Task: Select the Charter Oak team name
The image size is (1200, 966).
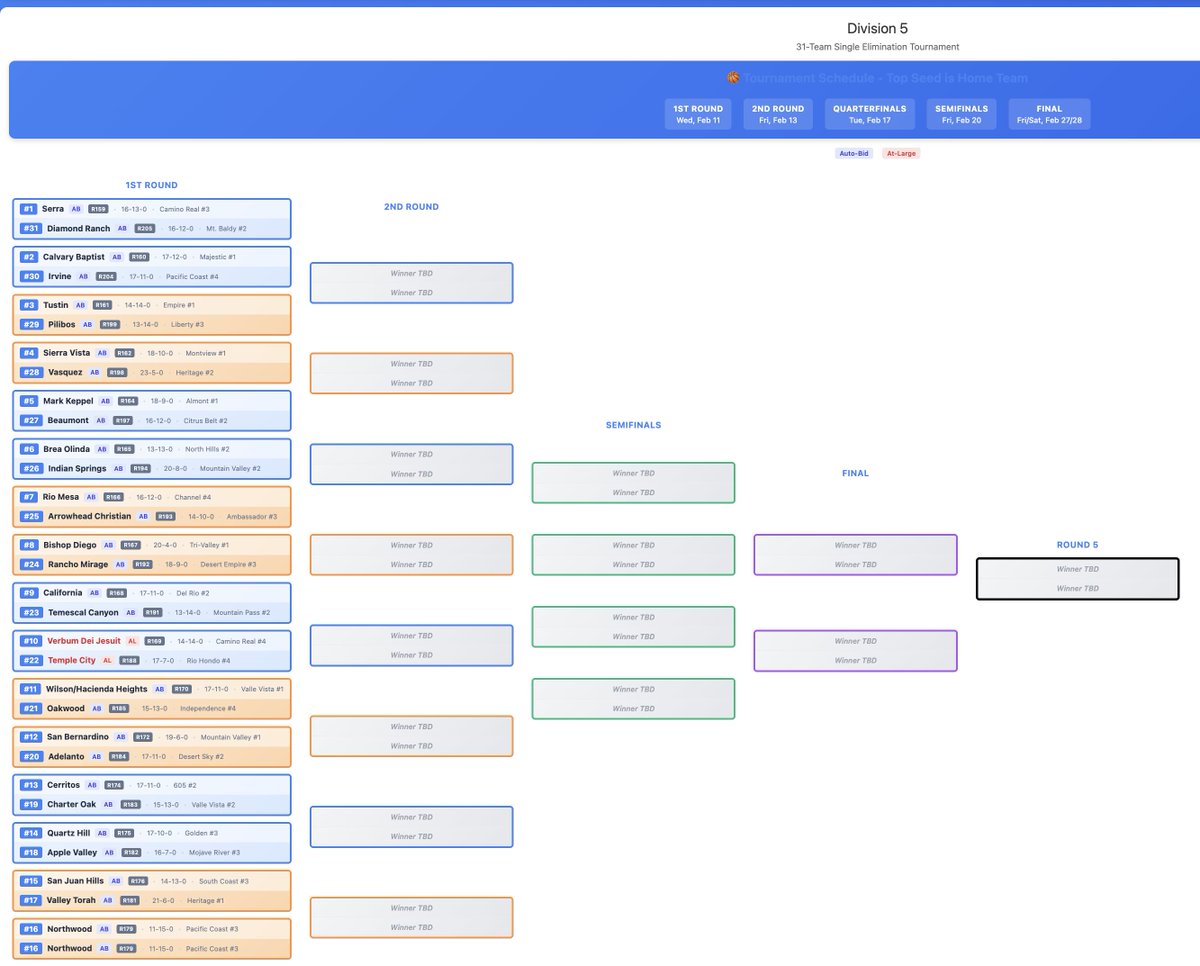Action: coord(72,804)
